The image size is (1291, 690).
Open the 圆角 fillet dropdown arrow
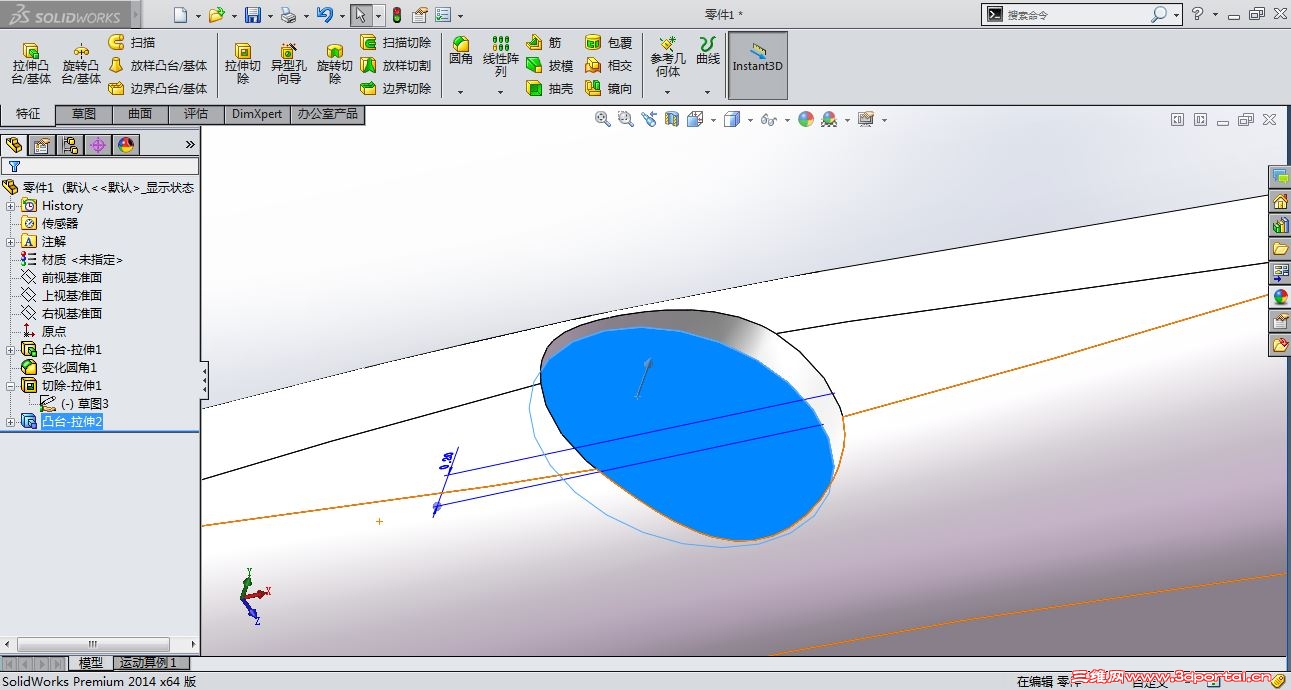pyautogui.click(x=461, y=92)
